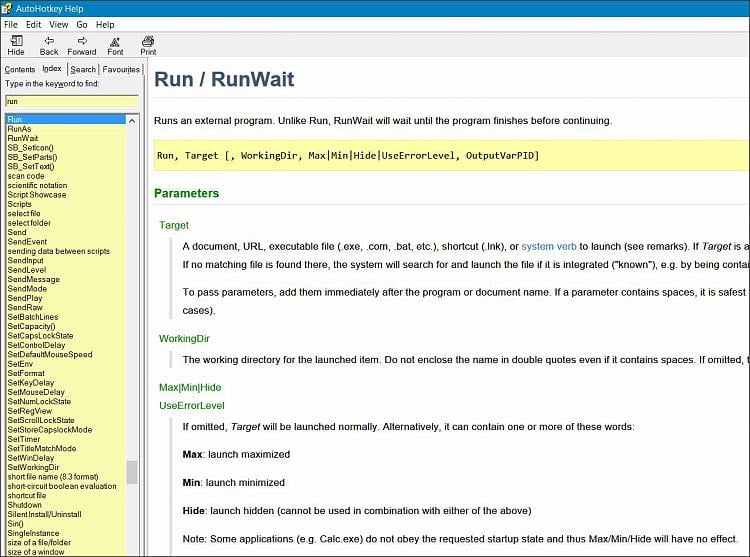Select 'SB_SetText()' index entry
Viewport: 750px width, 557px height.
click(x=31, y=166)
